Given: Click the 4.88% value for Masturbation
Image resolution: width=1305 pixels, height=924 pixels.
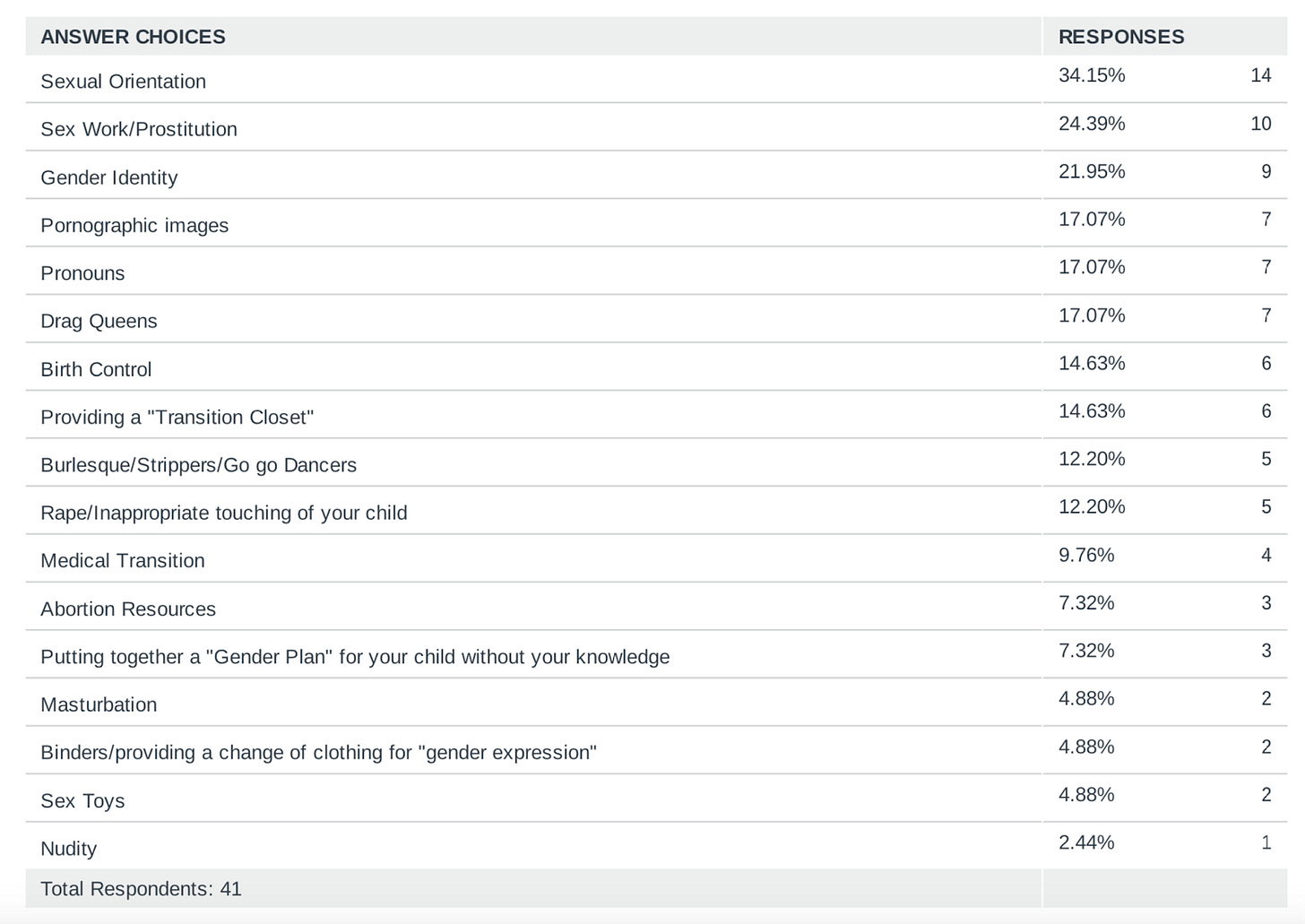Looking at the screenshot, I should (x=1086, y=698).
